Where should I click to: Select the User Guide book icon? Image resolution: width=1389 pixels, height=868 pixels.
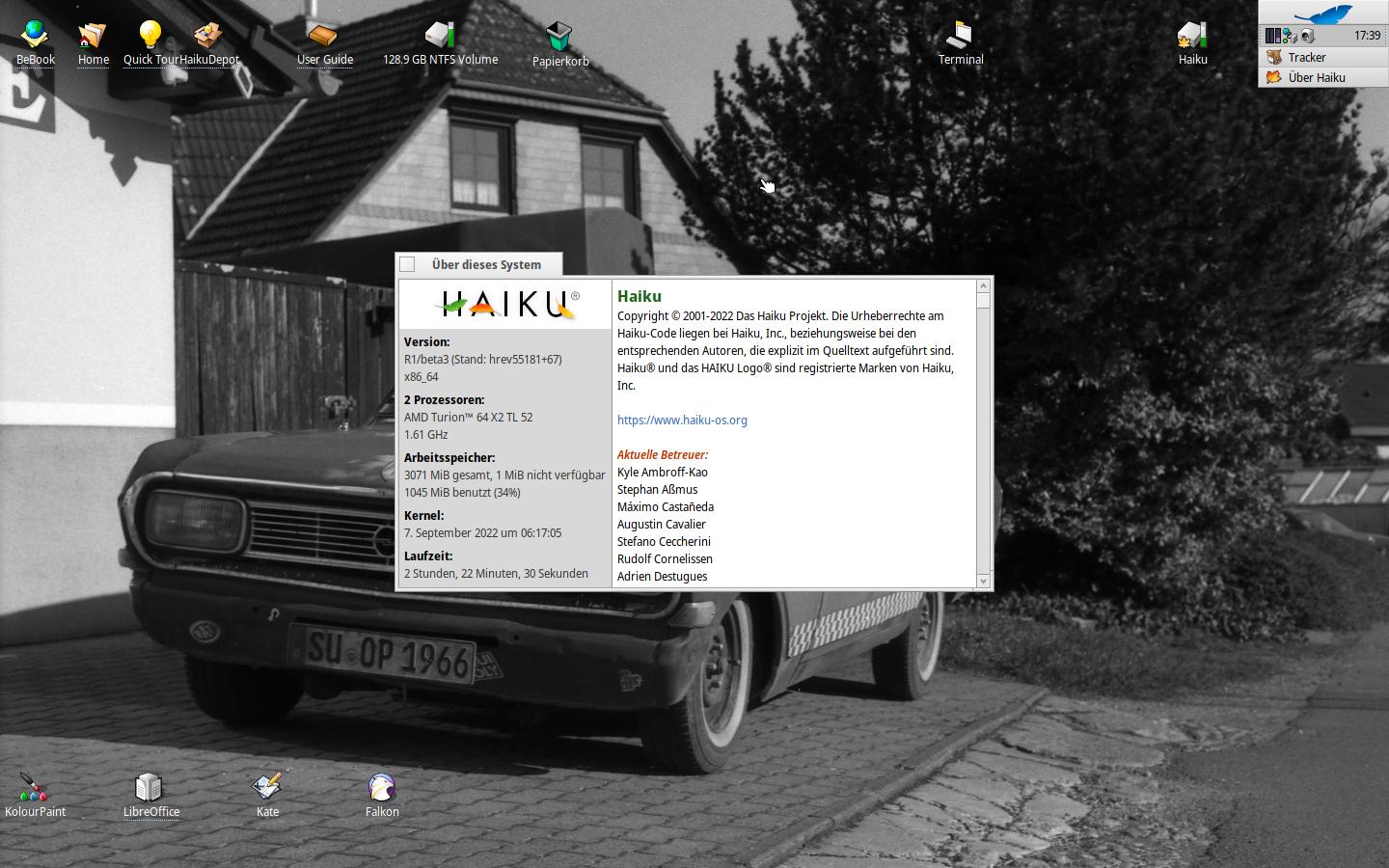[x=323, y=36]
